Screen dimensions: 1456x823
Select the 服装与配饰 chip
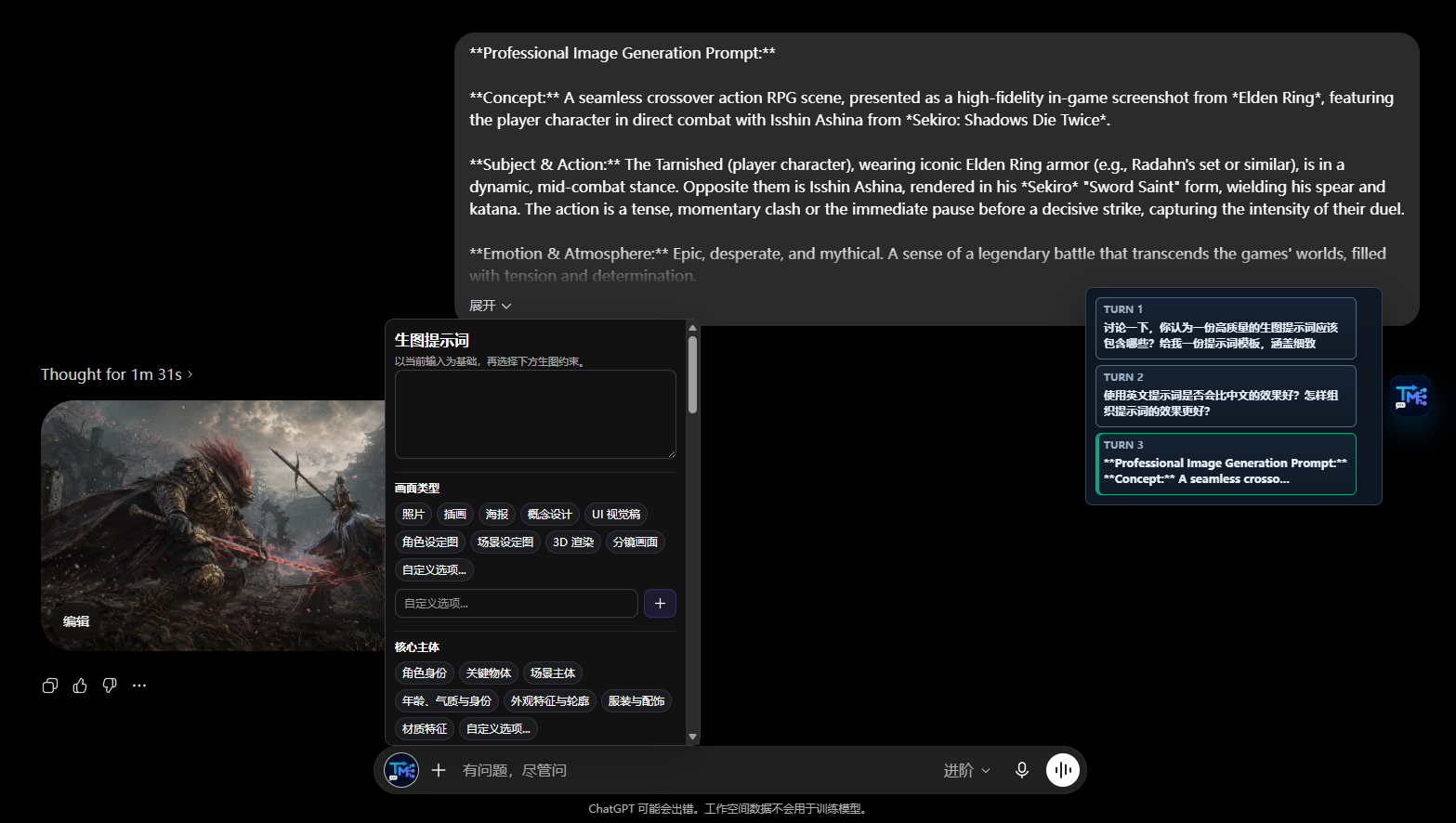click(x=636, y=701)
